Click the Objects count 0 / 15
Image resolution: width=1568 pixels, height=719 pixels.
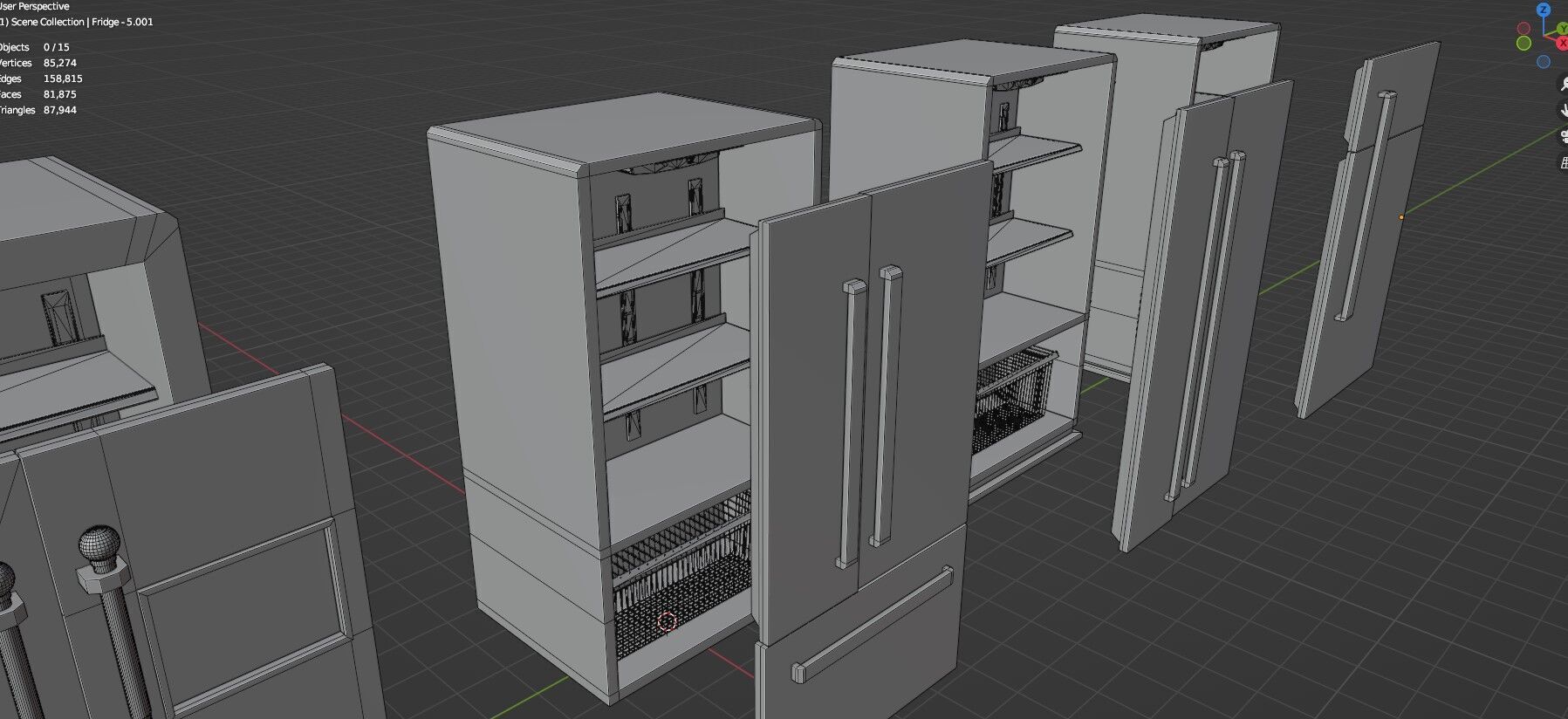pyautogui.click(x=57, y=47)
